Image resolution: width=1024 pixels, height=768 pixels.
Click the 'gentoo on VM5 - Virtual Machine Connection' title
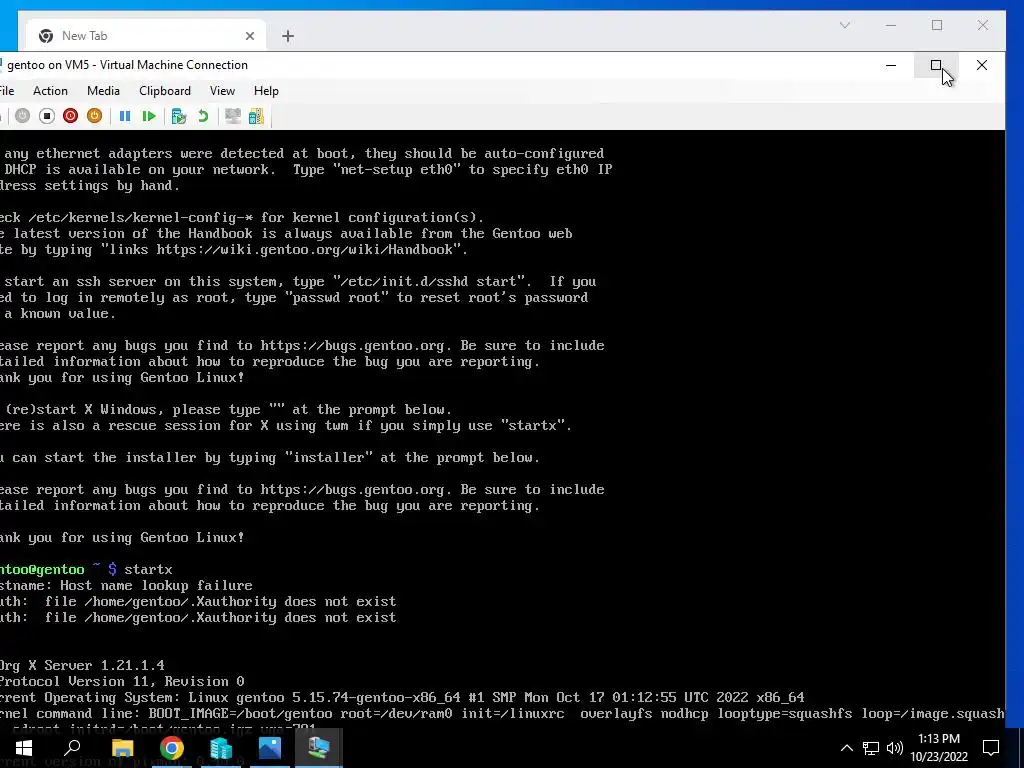(x=127, y=65)
